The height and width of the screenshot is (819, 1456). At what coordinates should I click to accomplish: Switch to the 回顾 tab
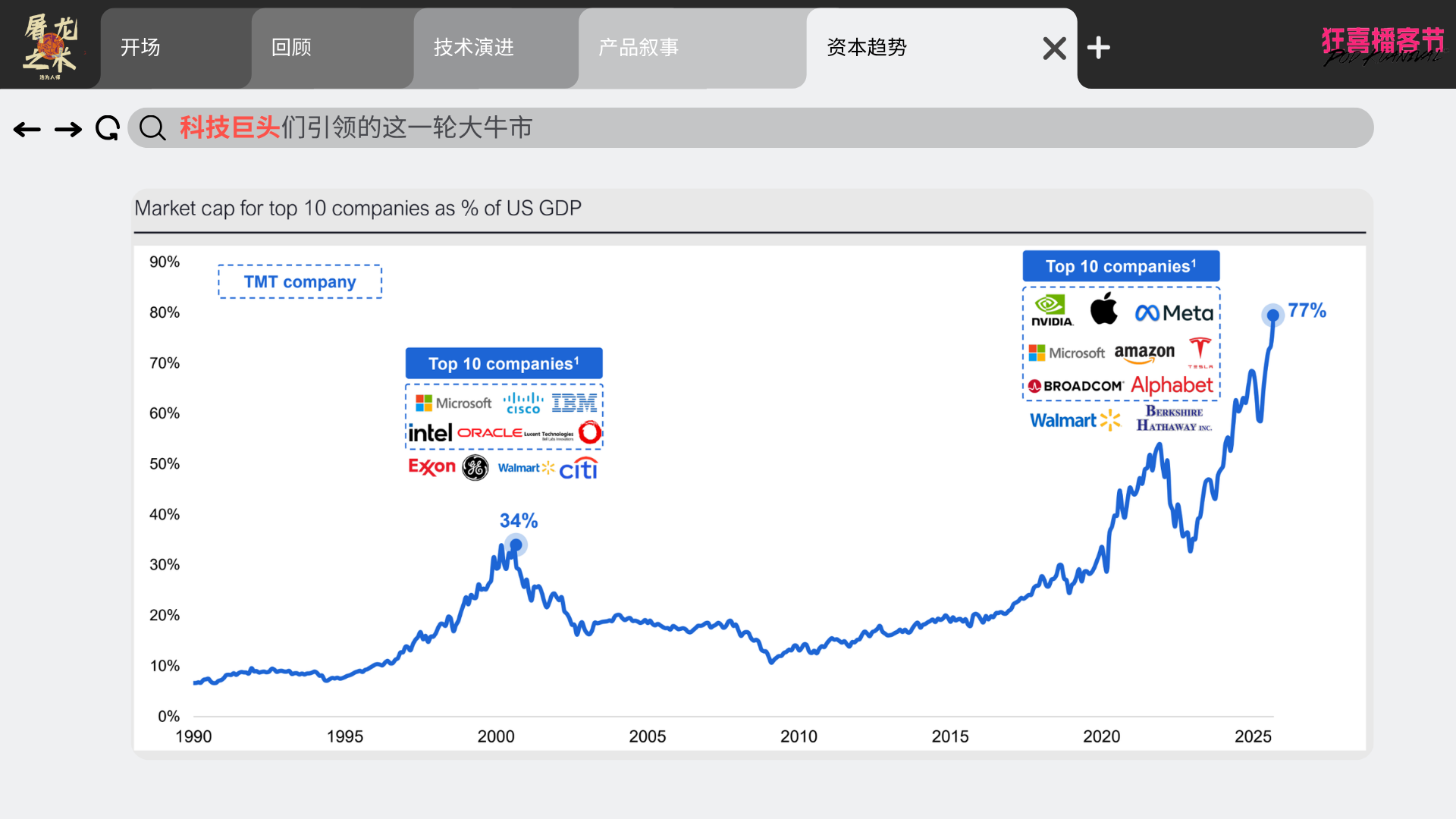292,48
